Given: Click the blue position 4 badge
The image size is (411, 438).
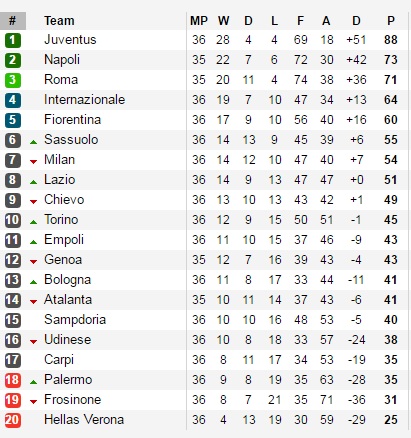Looking at the screenshot, I should [13, 100].
